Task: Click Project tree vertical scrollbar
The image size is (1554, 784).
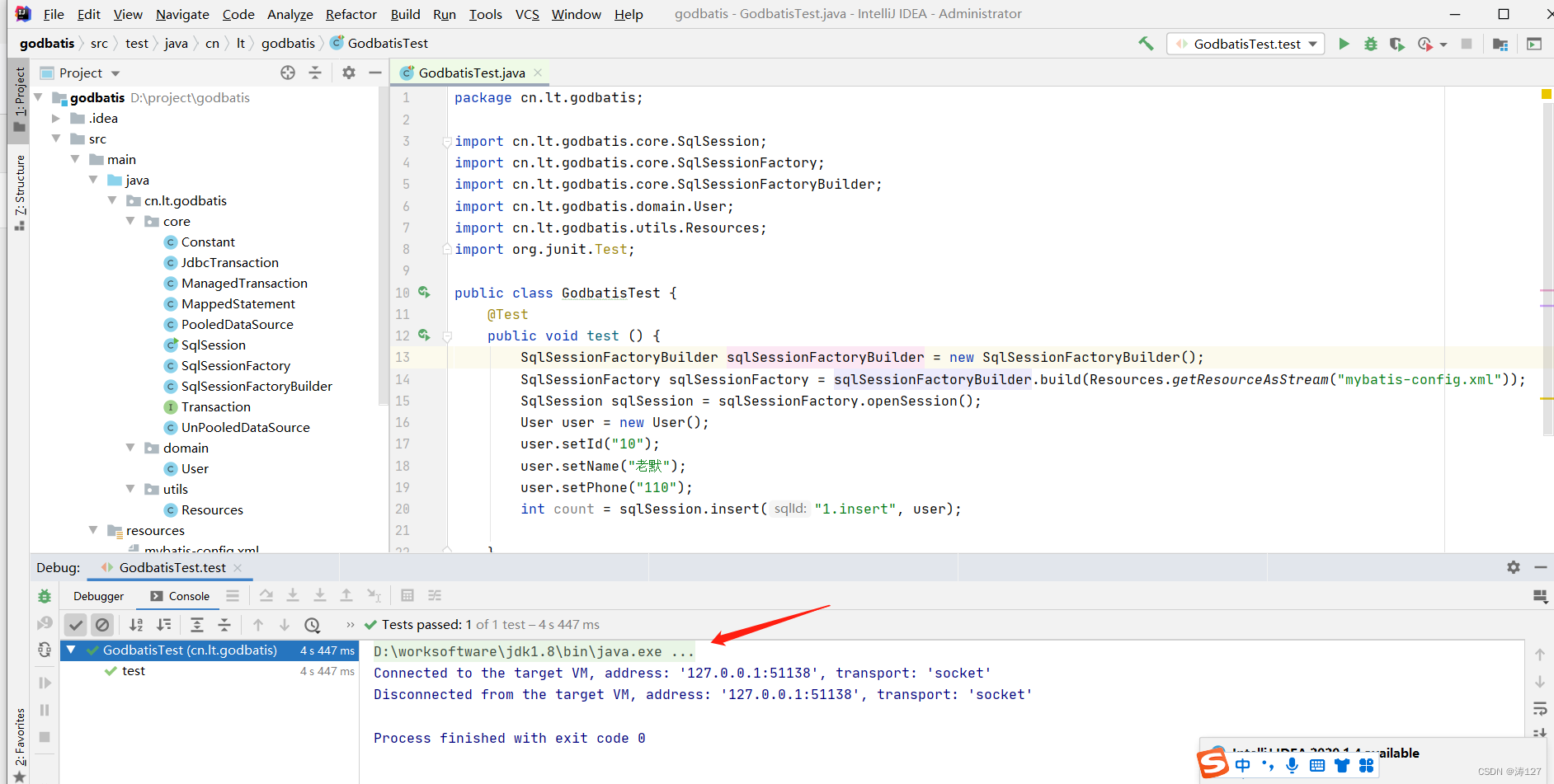Action: point(383,247)
